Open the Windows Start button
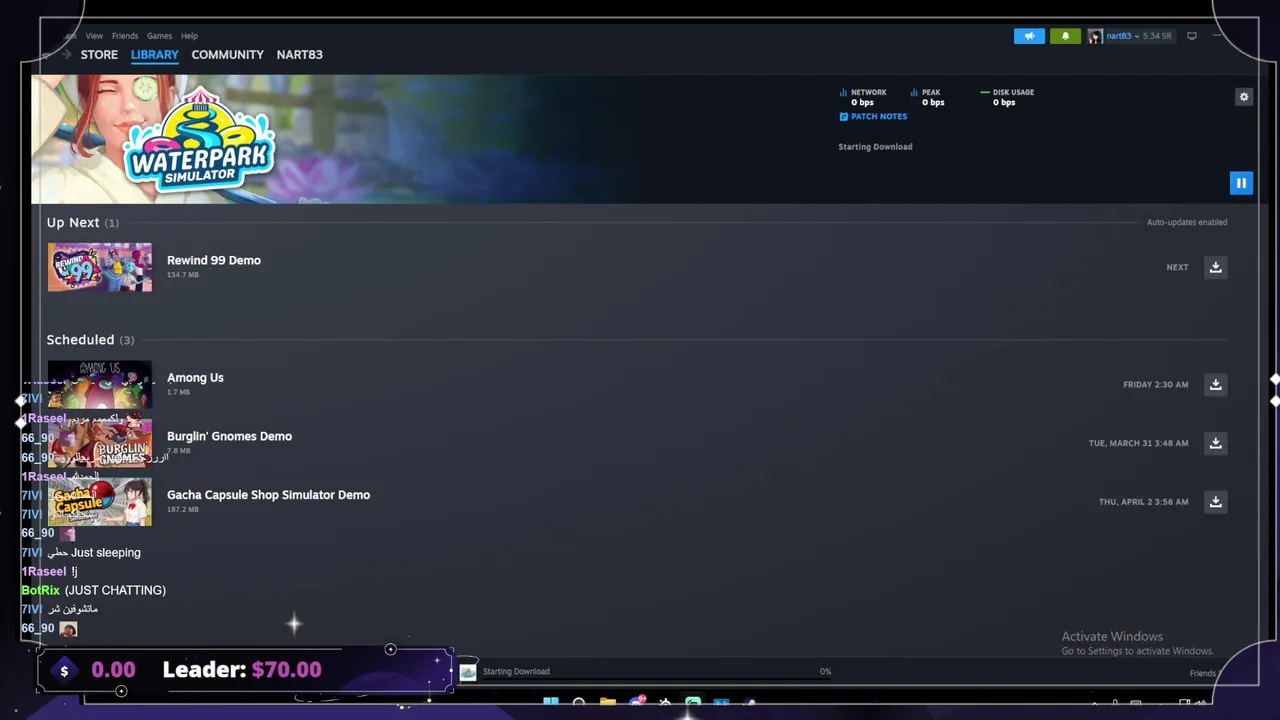Screen dimensions: 1280x720 pos(550,702)
